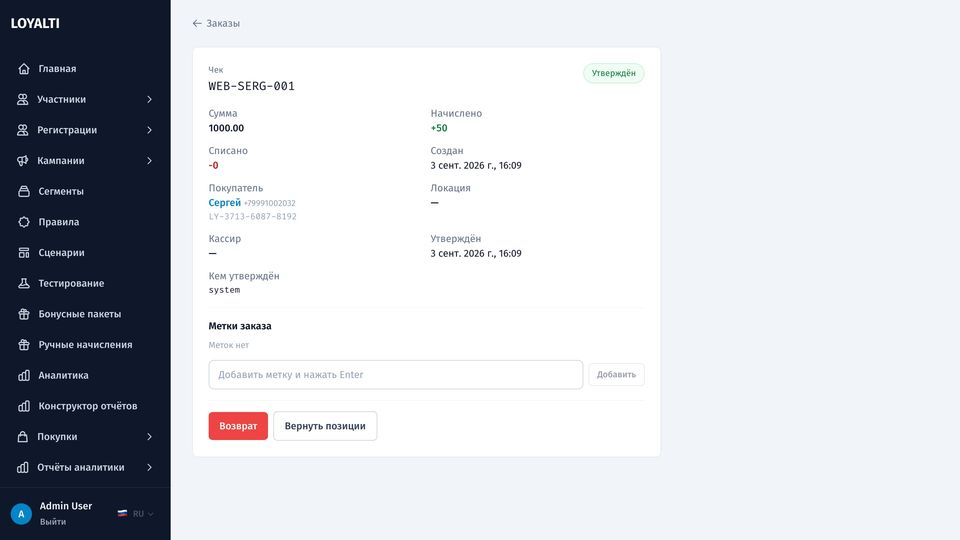Click the chart icon beside Аналитика
The width and height of the screenshot is (960, 540).
click(x=24, y=375)
